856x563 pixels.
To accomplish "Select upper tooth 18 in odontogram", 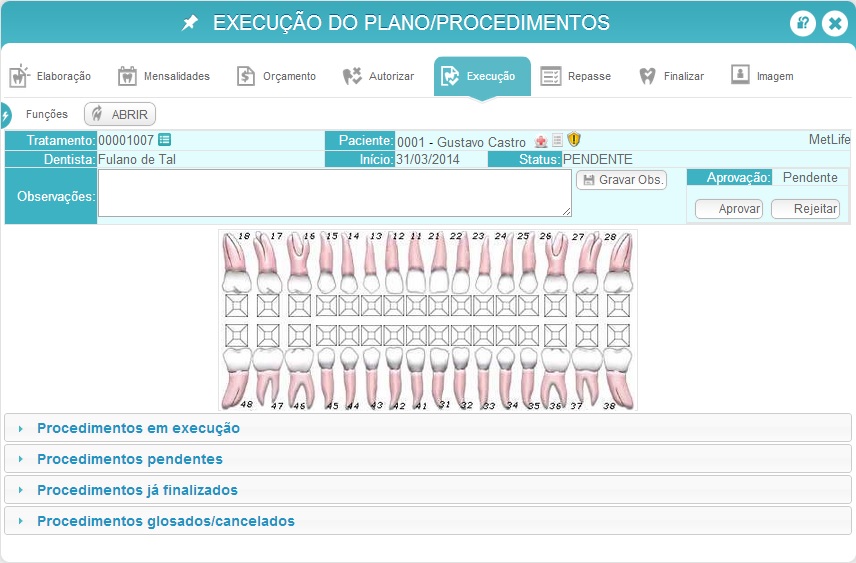I will coord(236,263).
